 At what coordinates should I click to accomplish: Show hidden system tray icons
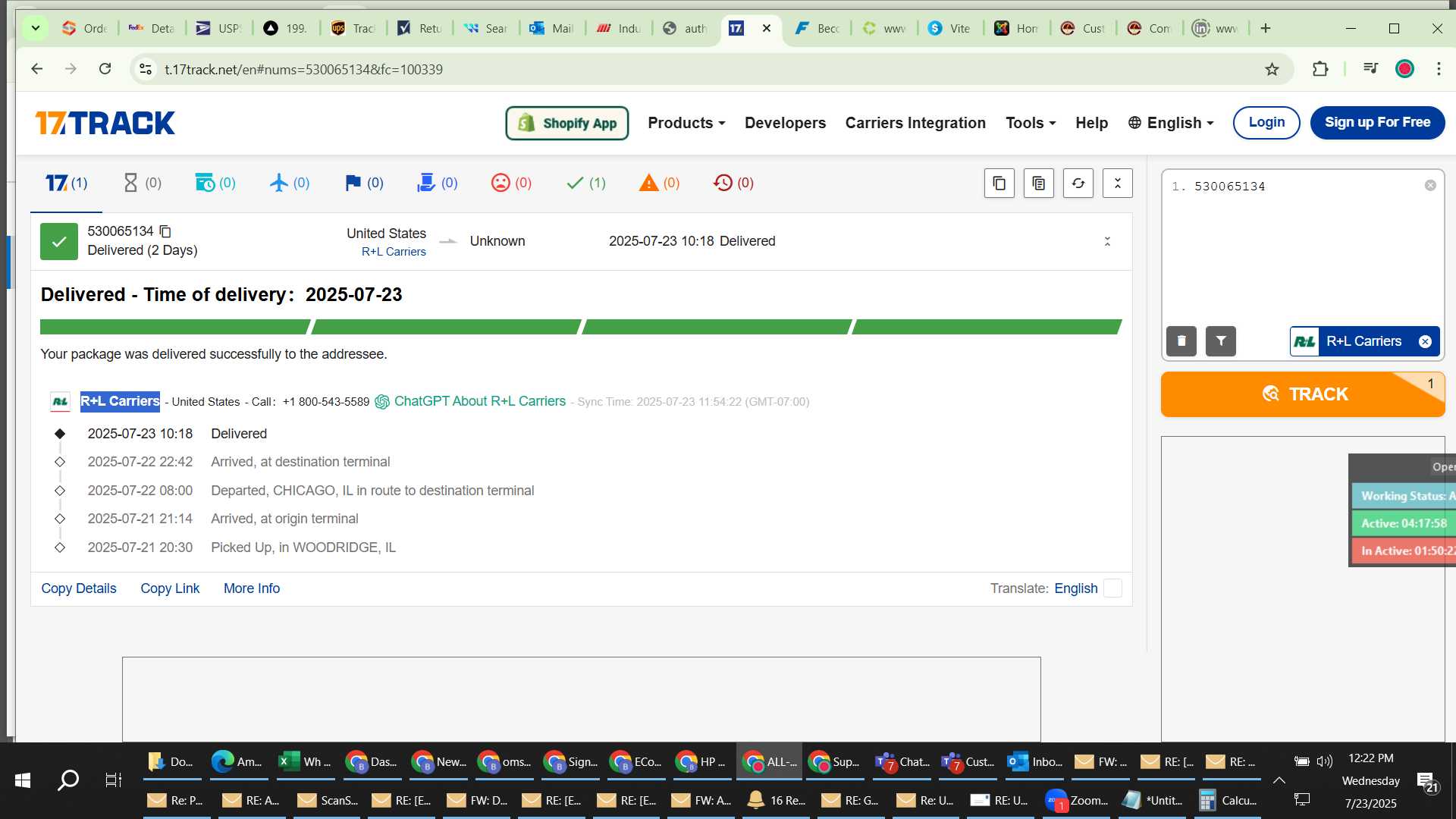click(x=1279, y=780)
